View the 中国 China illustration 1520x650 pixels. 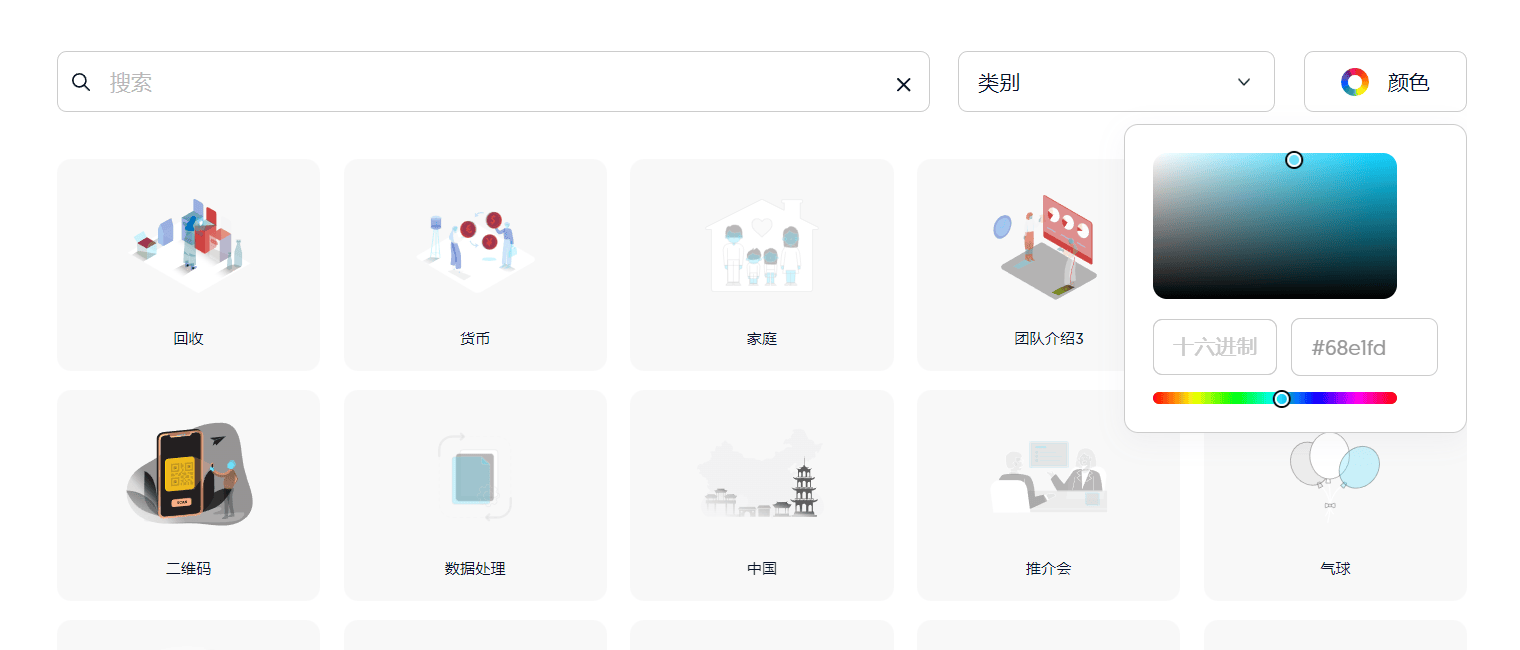click(761, 494)
